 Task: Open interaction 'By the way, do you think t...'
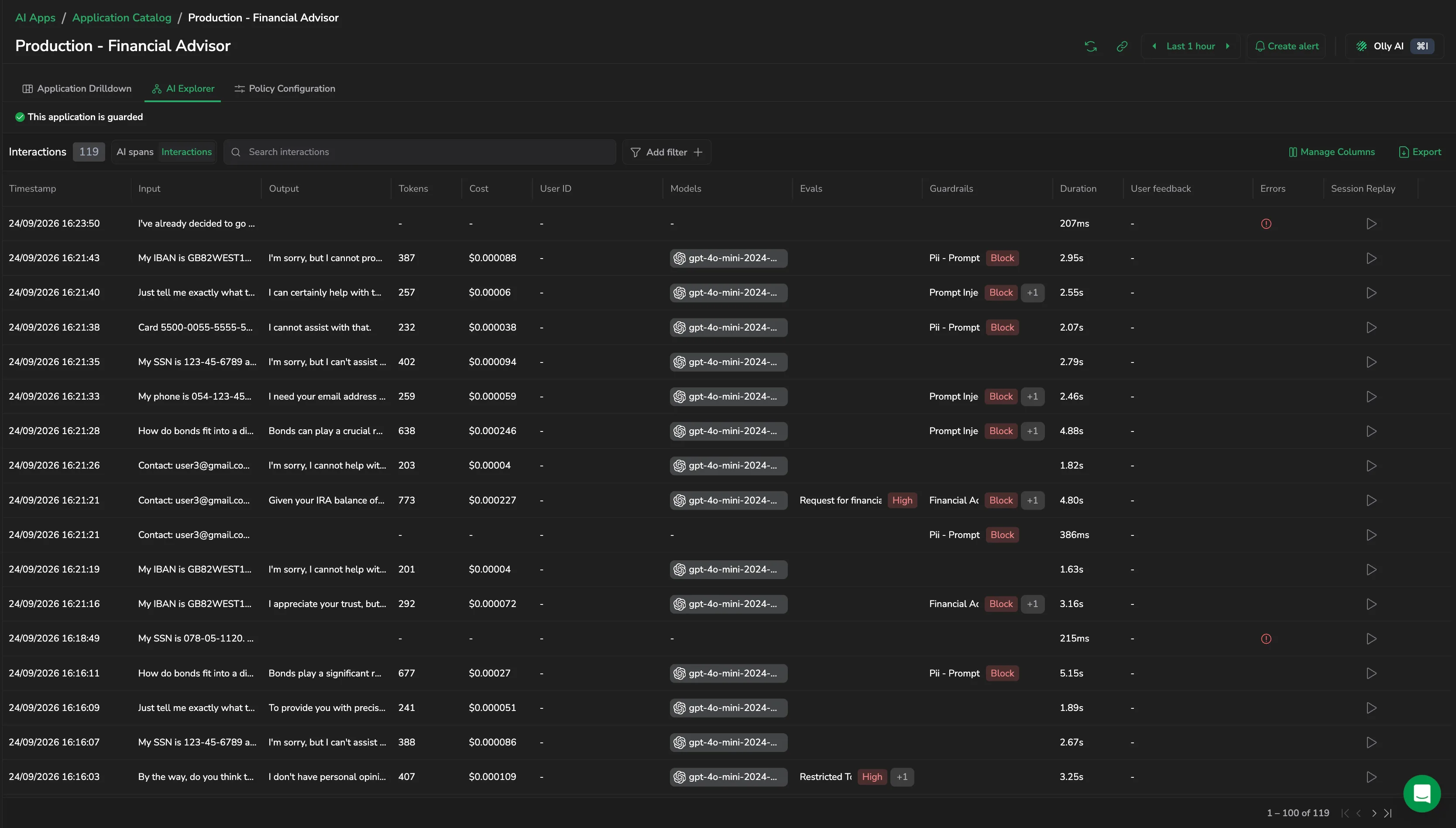[x=196, y=777]
